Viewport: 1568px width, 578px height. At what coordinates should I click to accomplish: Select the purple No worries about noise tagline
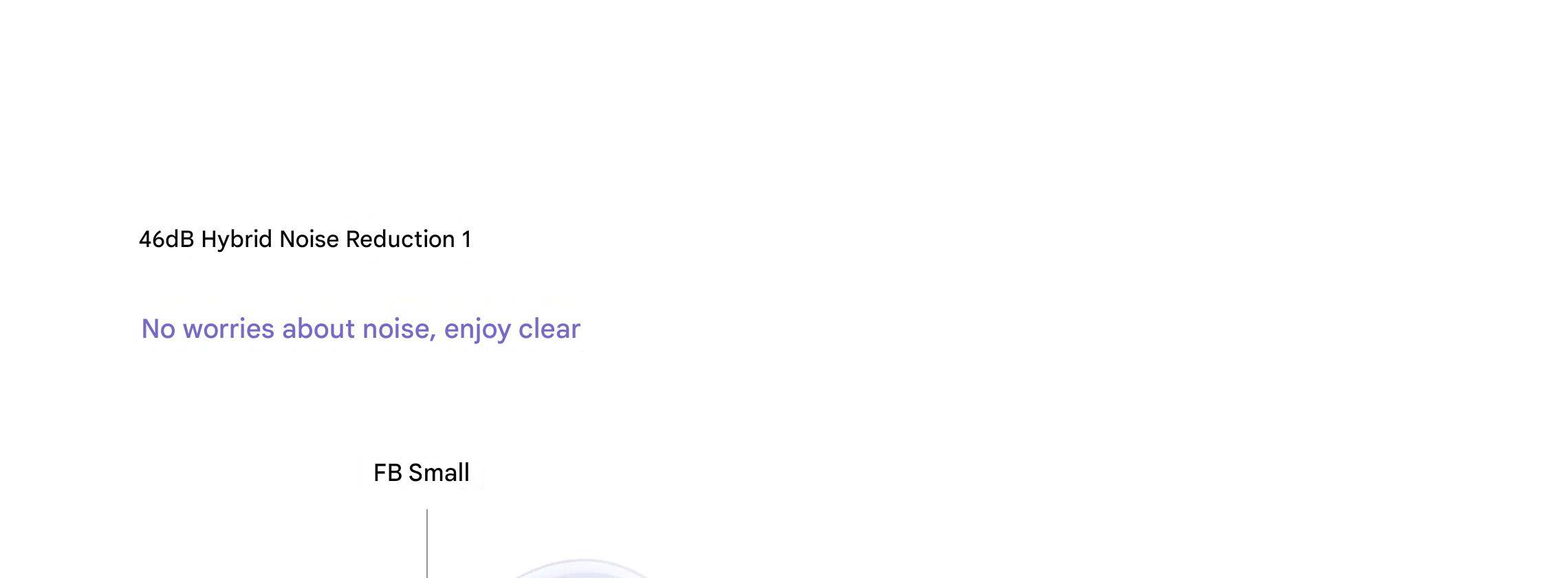coord(361,329)
